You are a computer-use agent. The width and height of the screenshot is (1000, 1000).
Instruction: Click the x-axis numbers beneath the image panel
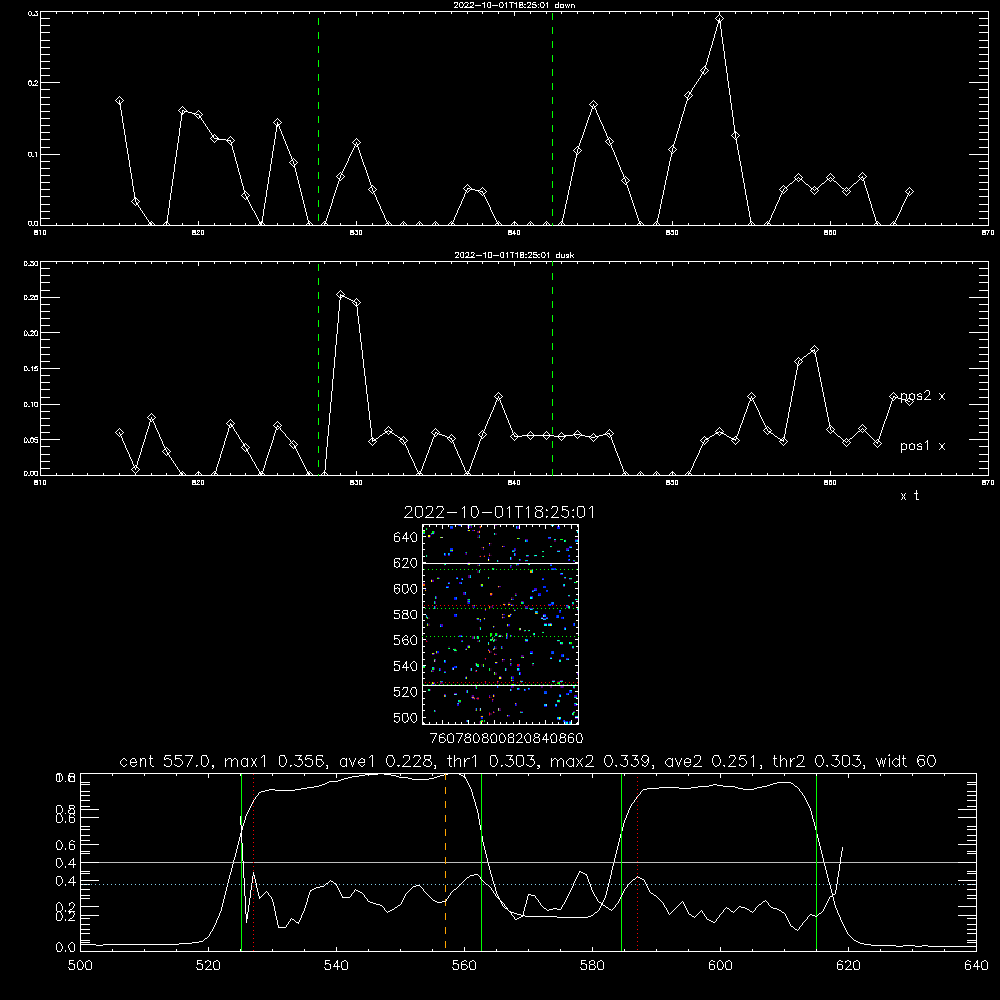506,739
